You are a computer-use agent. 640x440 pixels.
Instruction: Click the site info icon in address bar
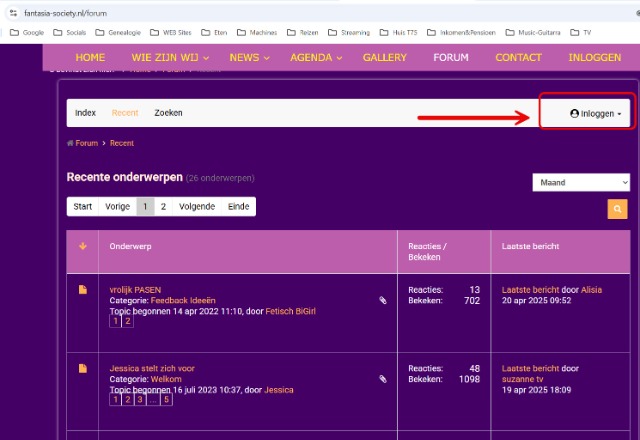pos(13,12)
